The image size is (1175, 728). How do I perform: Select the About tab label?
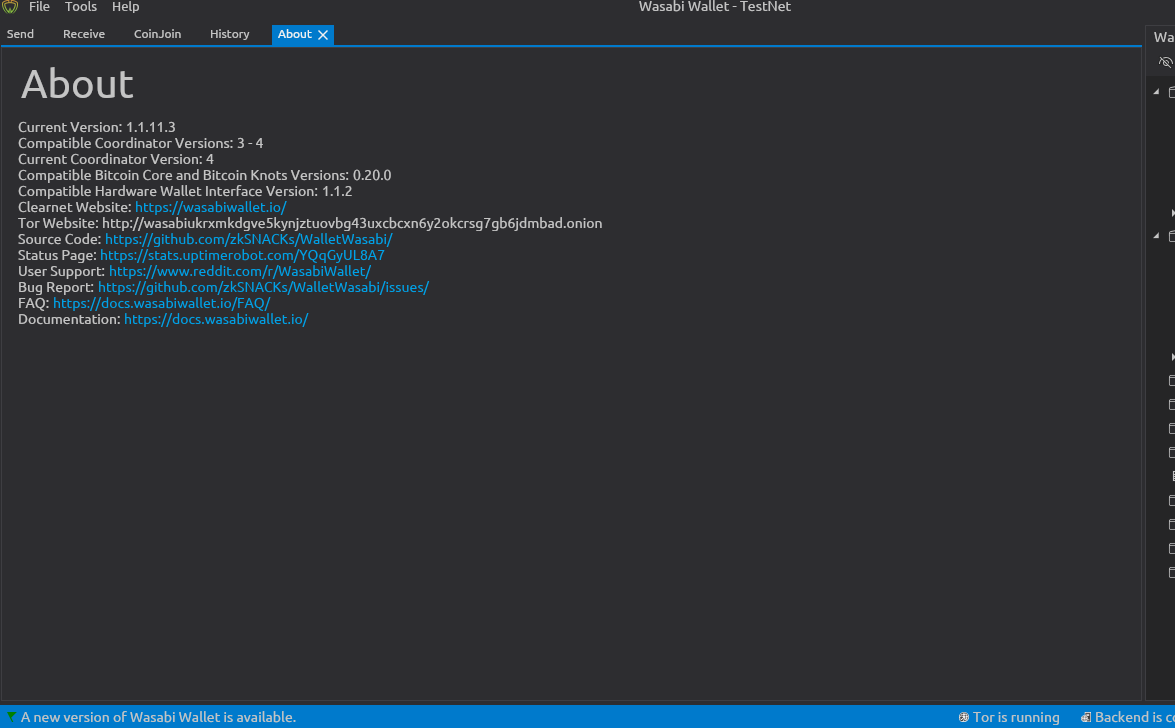(x=294, y=34)
